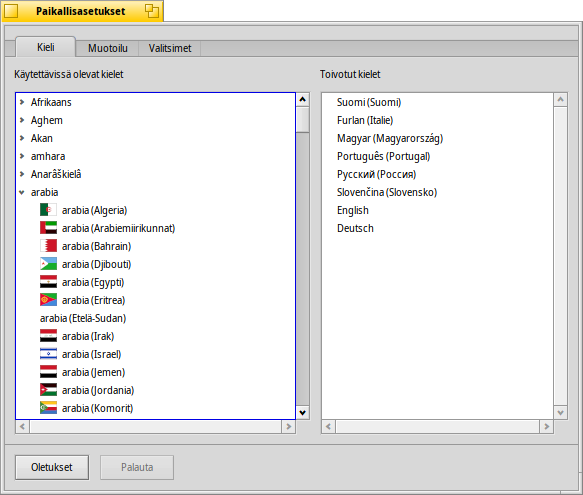583x495 pixels.
Task: Click preferred languages scroll down arrow
Action: click(561, 412)
